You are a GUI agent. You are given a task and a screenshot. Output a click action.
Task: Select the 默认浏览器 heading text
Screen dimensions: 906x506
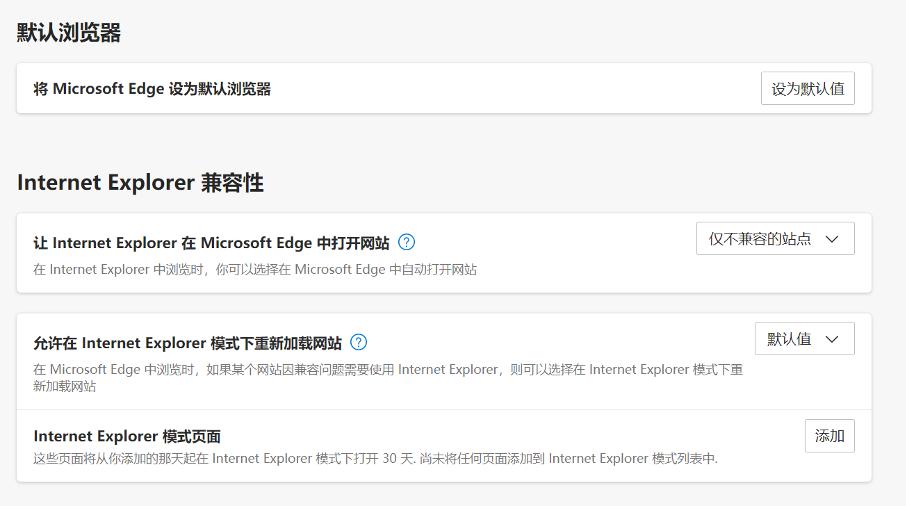[69, 32]
